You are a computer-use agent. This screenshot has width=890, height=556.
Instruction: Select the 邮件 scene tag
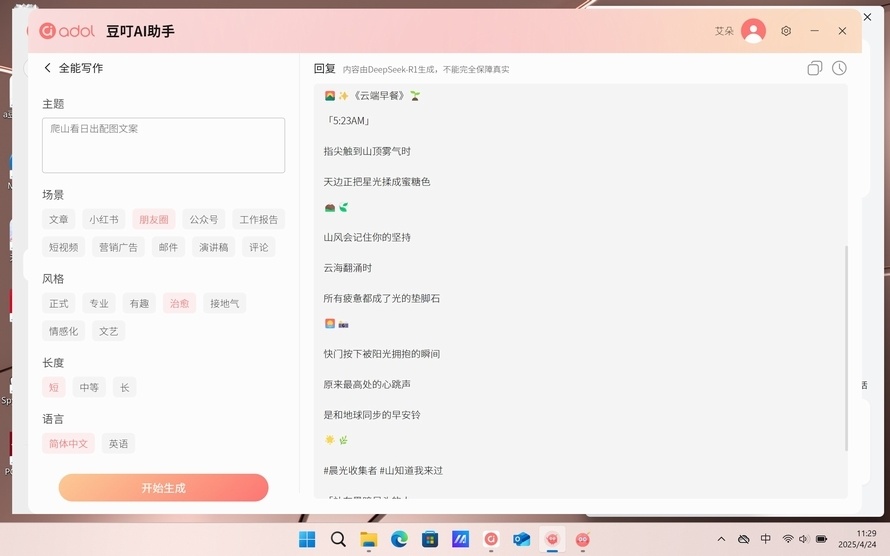pyautogui.click(x=168, y=247)
